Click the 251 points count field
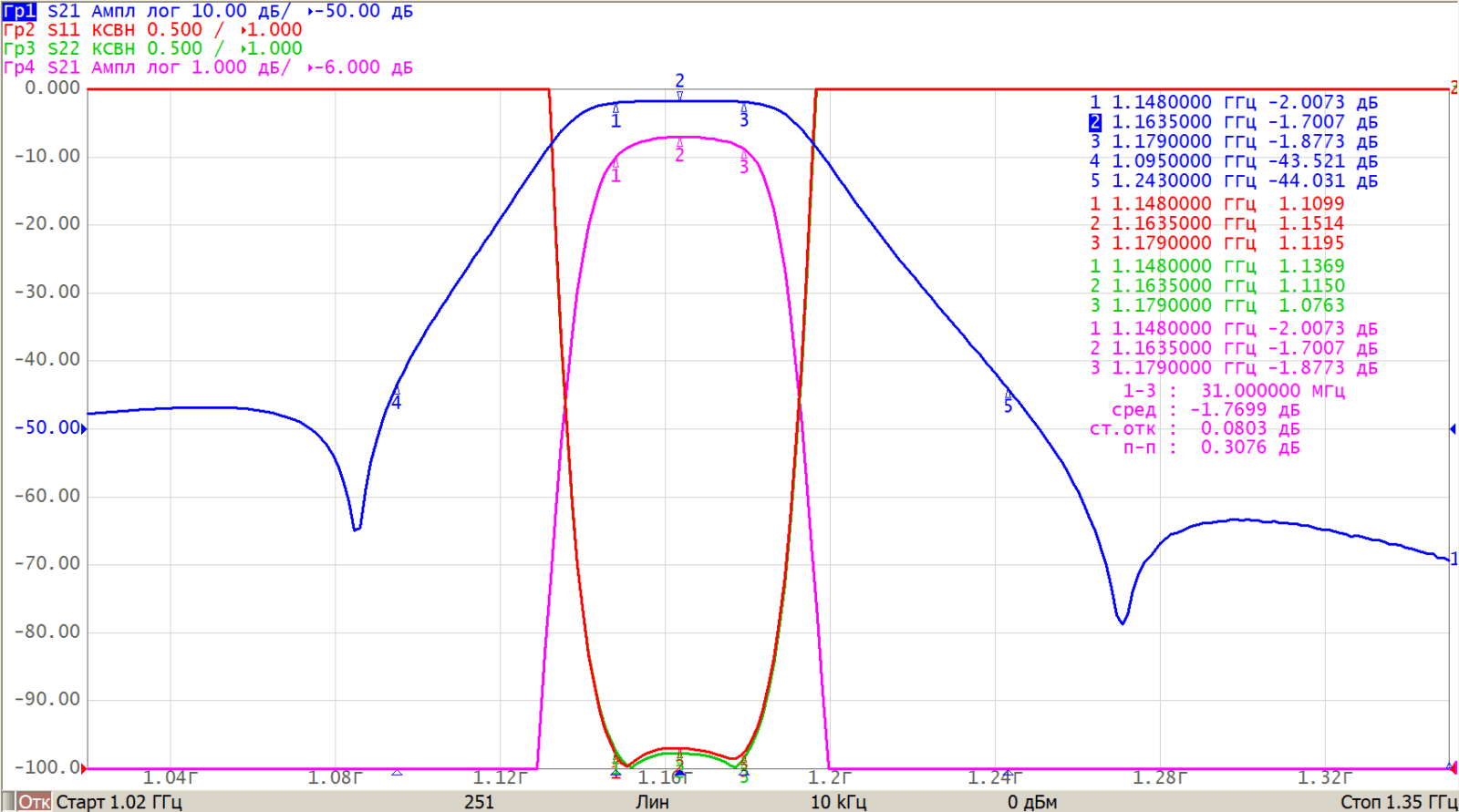The height and width of the screenshot is (812, 1459). (479, 802)
